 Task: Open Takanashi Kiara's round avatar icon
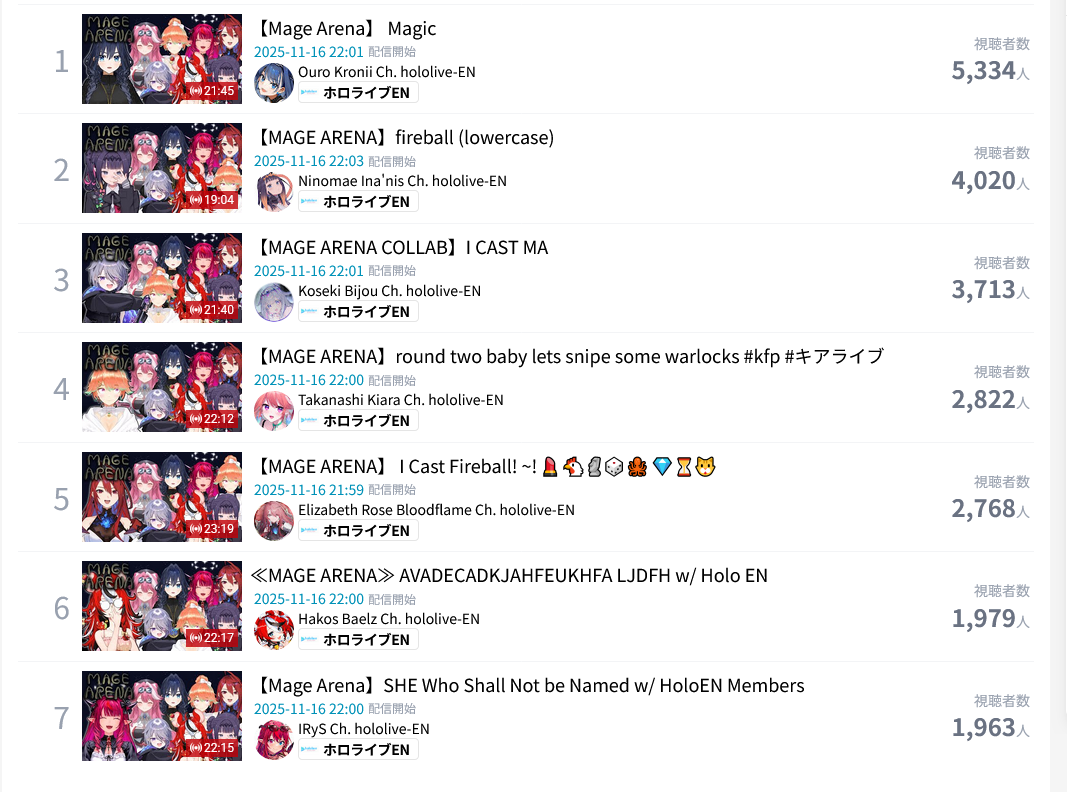274,411
